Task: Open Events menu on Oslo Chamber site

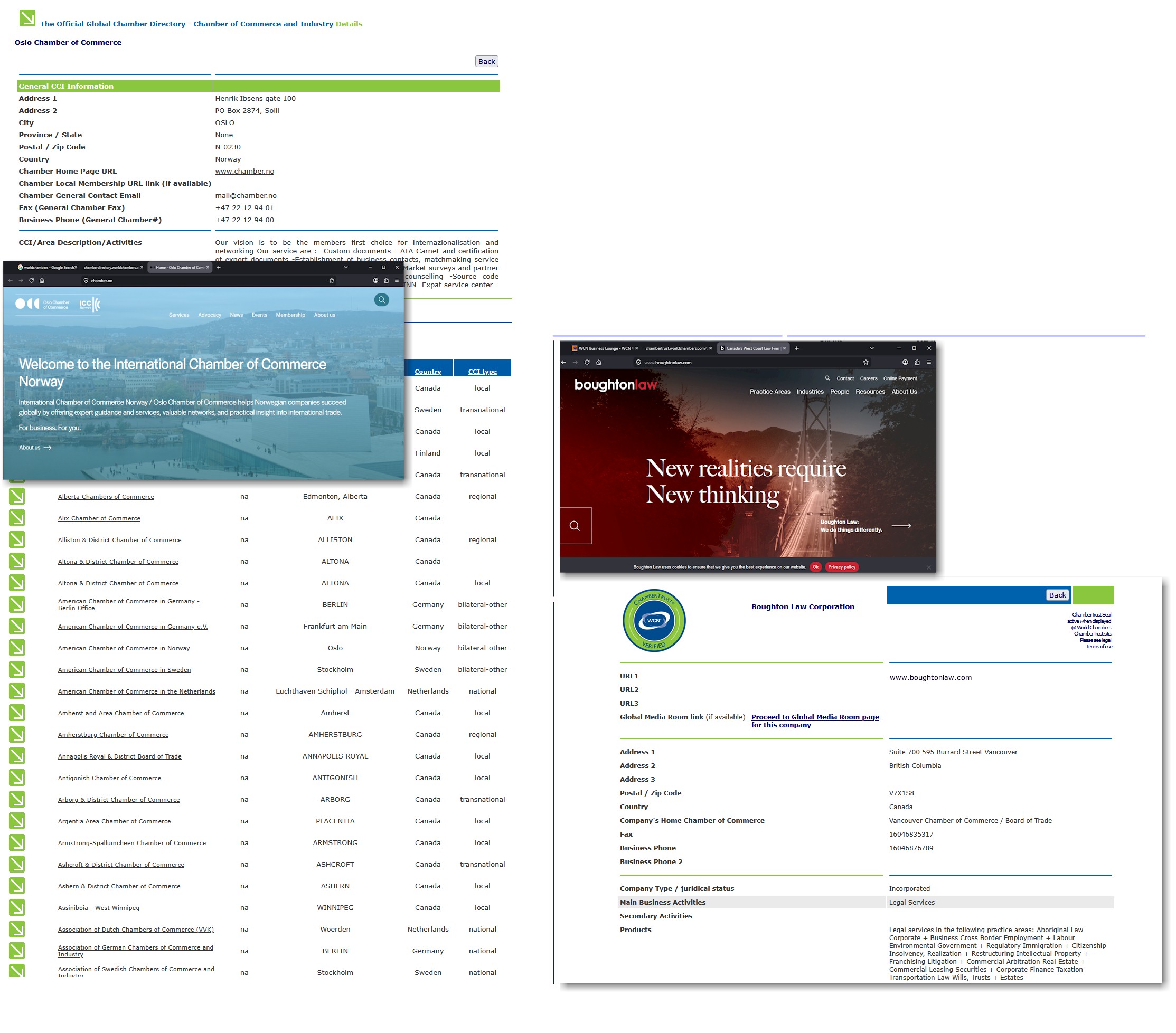Action: 259,315
